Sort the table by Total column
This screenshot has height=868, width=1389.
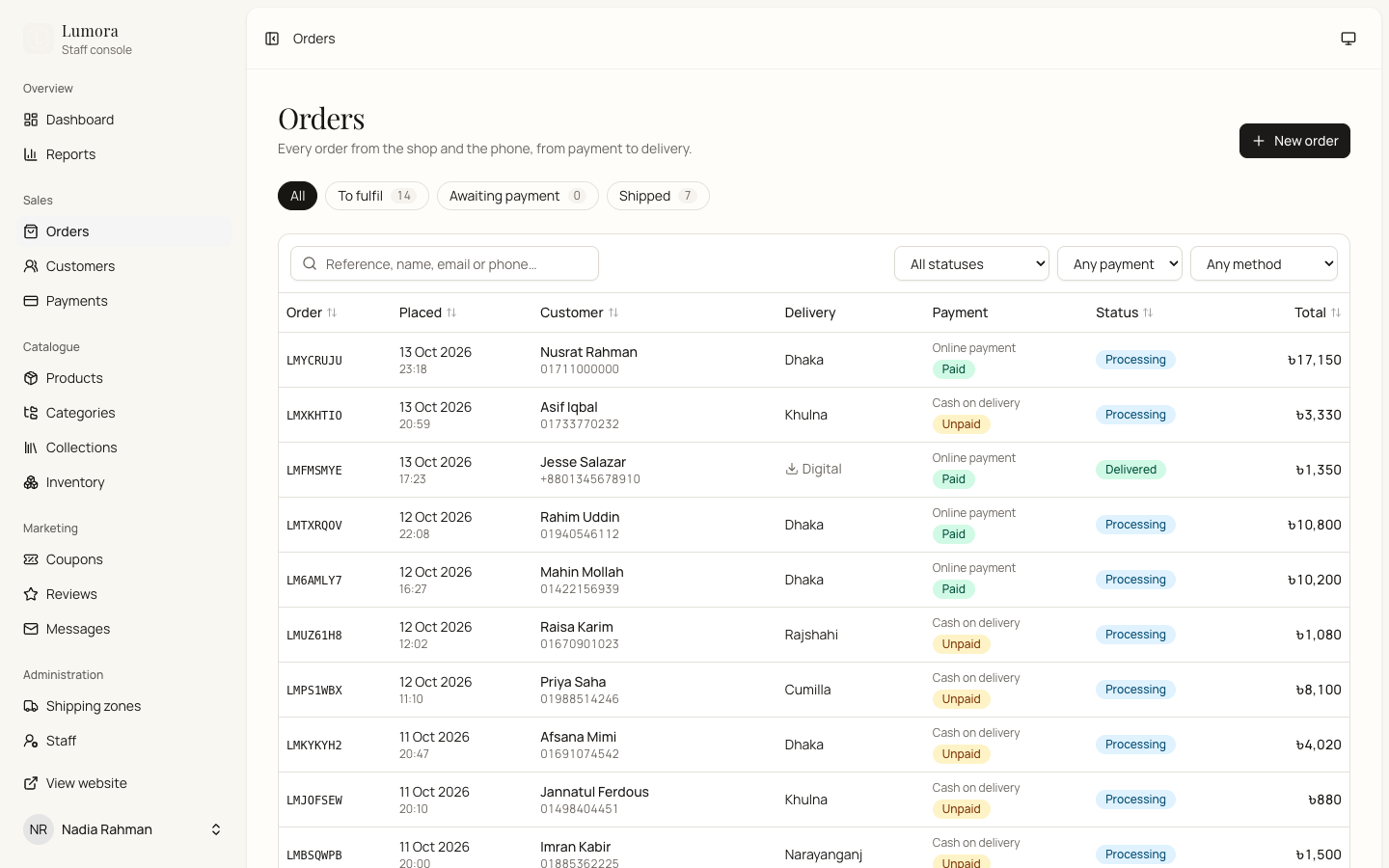1318,312
